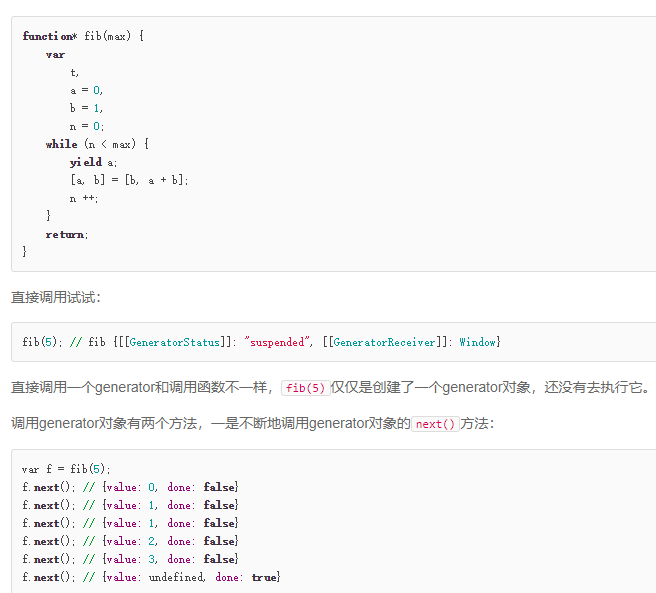Viewport: 656px width, 593px height.
Task: Click the f.next() line returning value: 0
Action: click(x=130, y=487)
